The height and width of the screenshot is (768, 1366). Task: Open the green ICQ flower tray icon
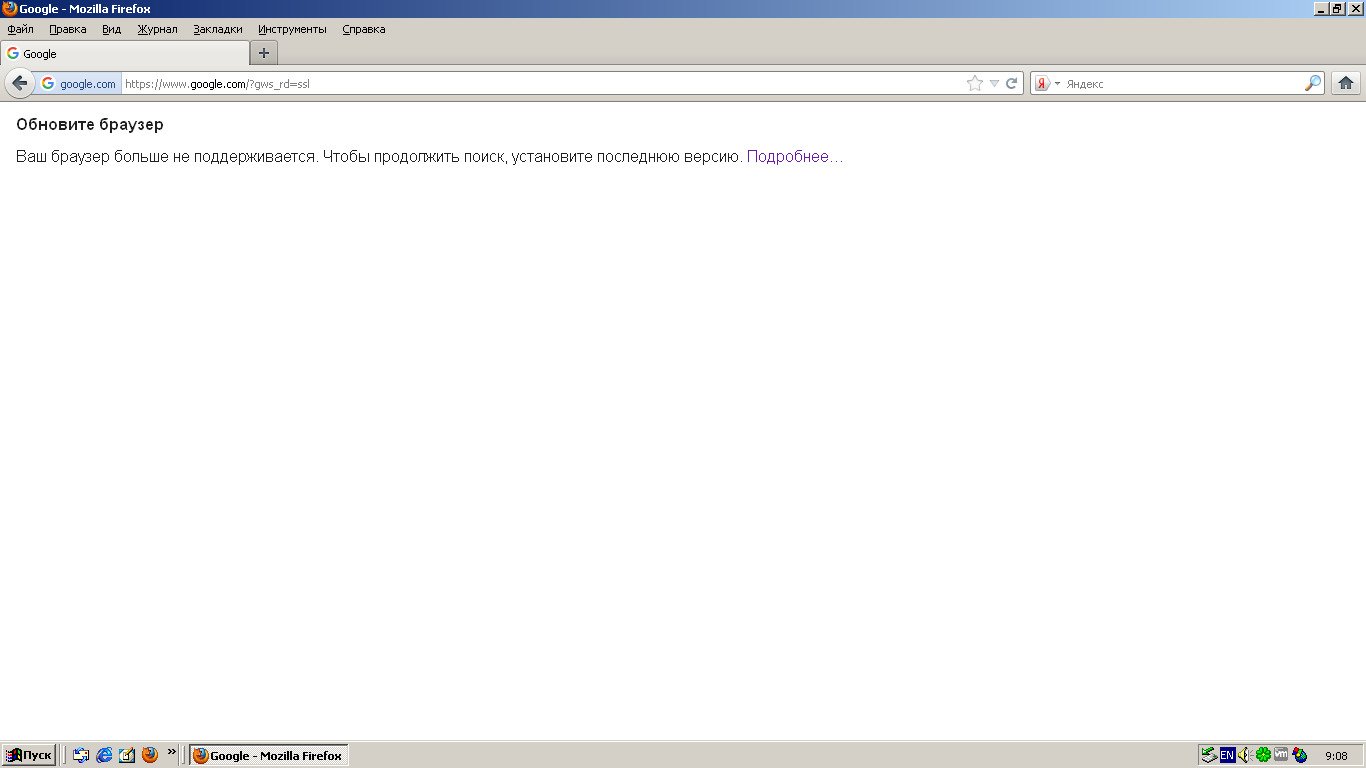1263,755
